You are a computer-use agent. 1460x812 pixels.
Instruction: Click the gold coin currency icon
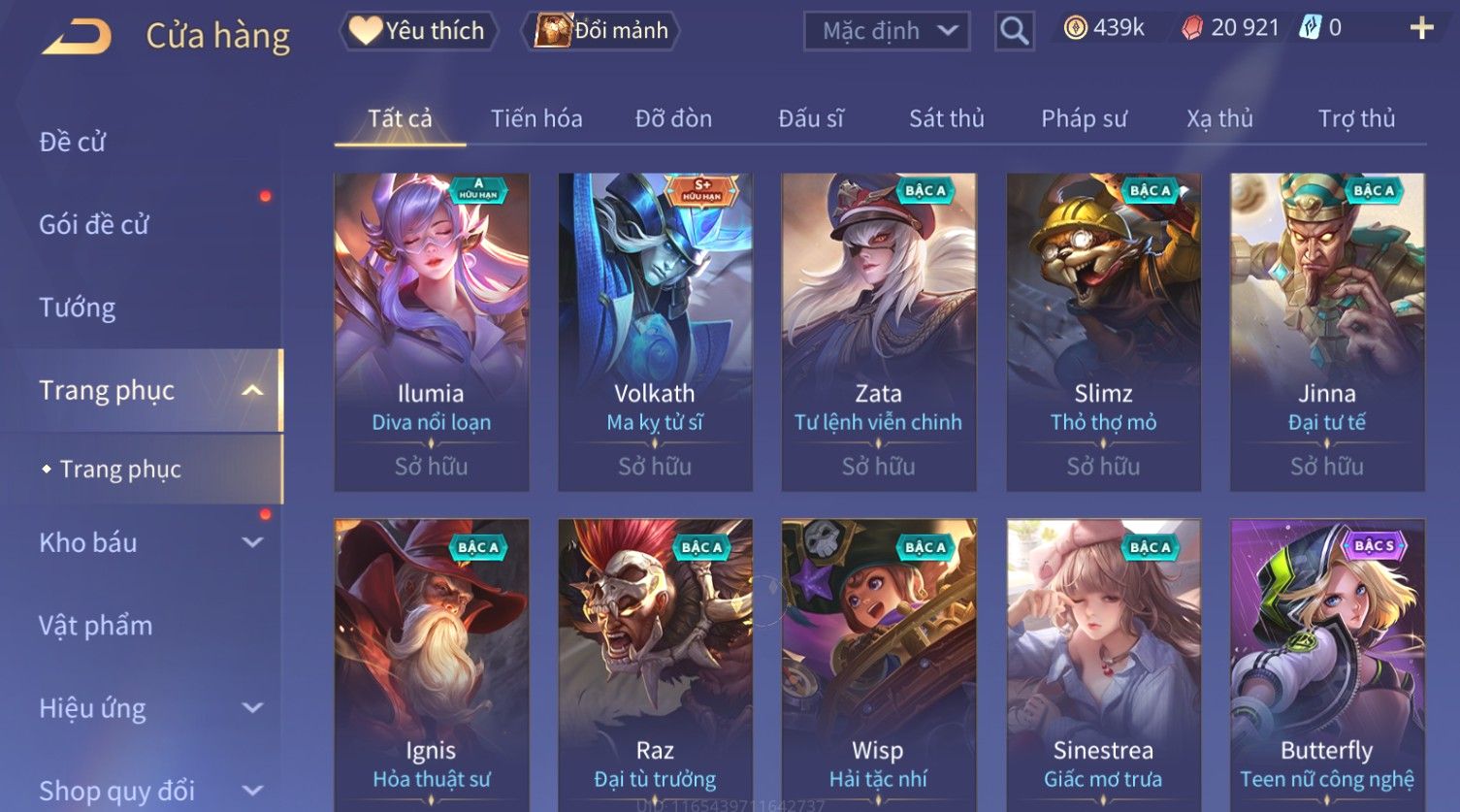[x=1075, y=28]
